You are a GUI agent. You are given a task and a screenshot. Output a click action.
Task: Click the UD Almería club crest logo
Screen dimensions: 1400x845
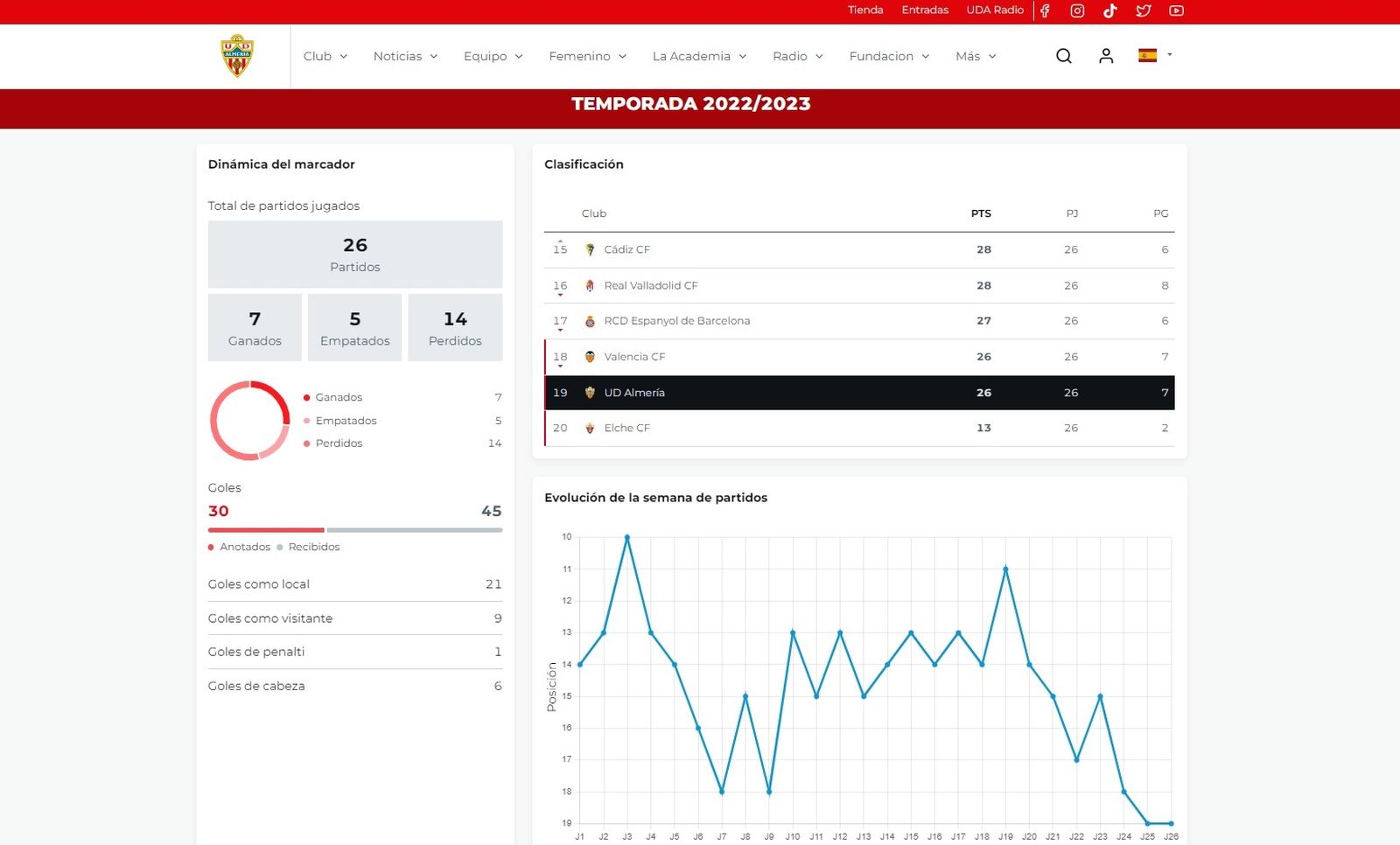tap(234, 55)
